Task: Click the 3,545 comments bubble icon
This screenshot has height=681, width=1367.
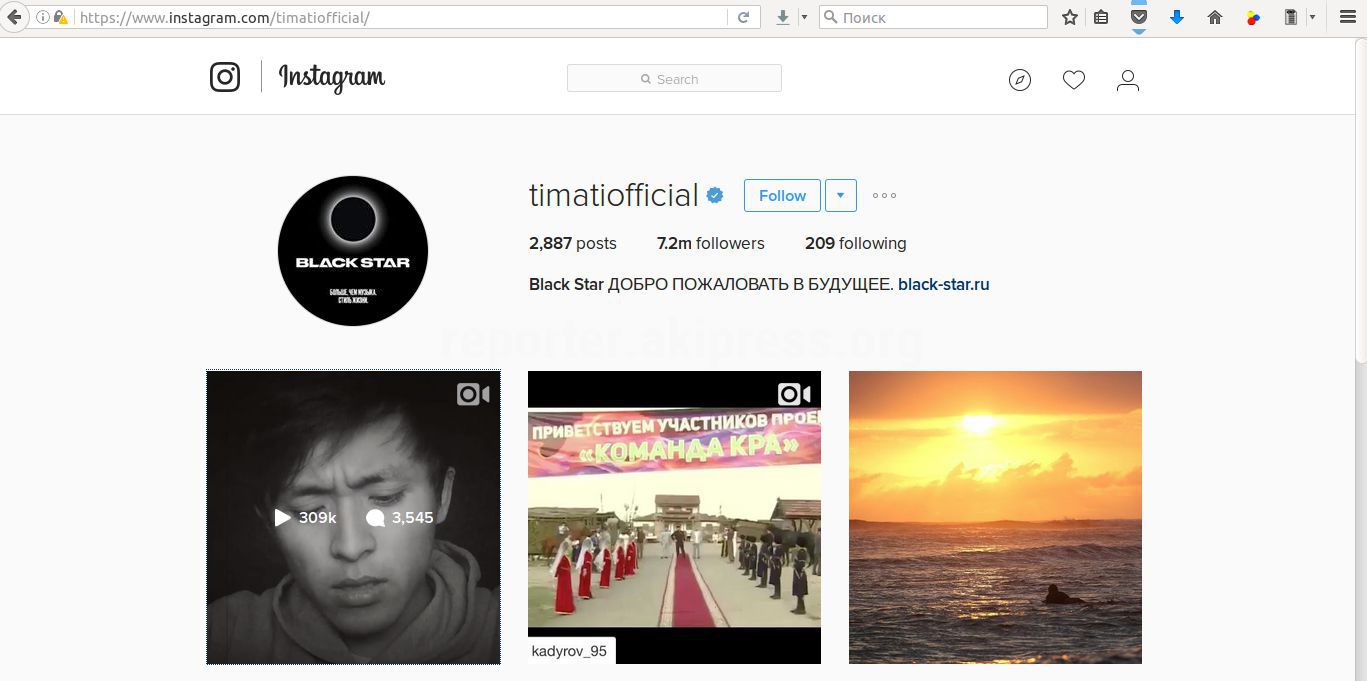Action: tap(375, 518)
